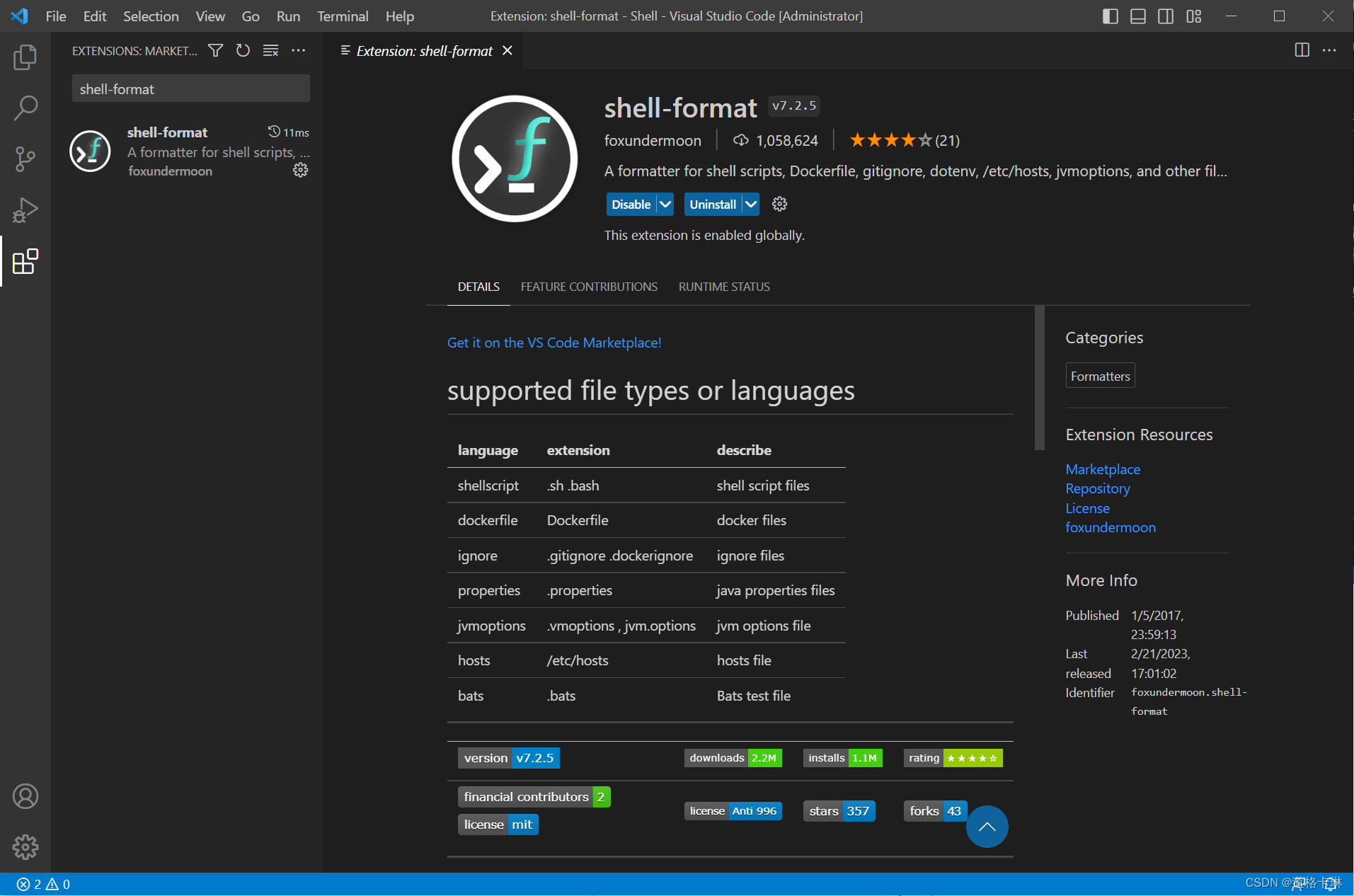Open the View menu
The height and width of the screenshot is (896, 1354).
210,16
